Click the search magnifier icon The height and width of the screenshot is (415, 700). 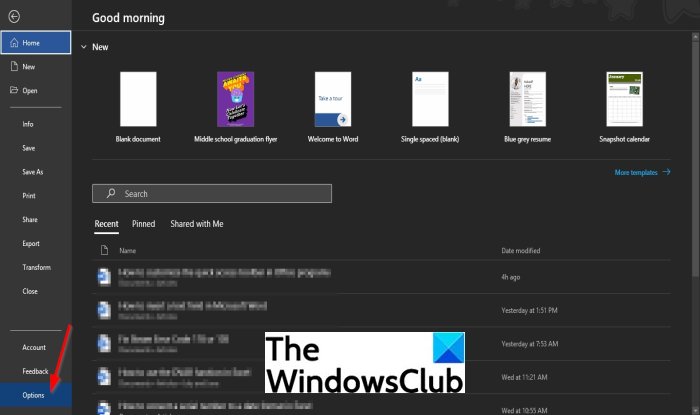(111, 193)
